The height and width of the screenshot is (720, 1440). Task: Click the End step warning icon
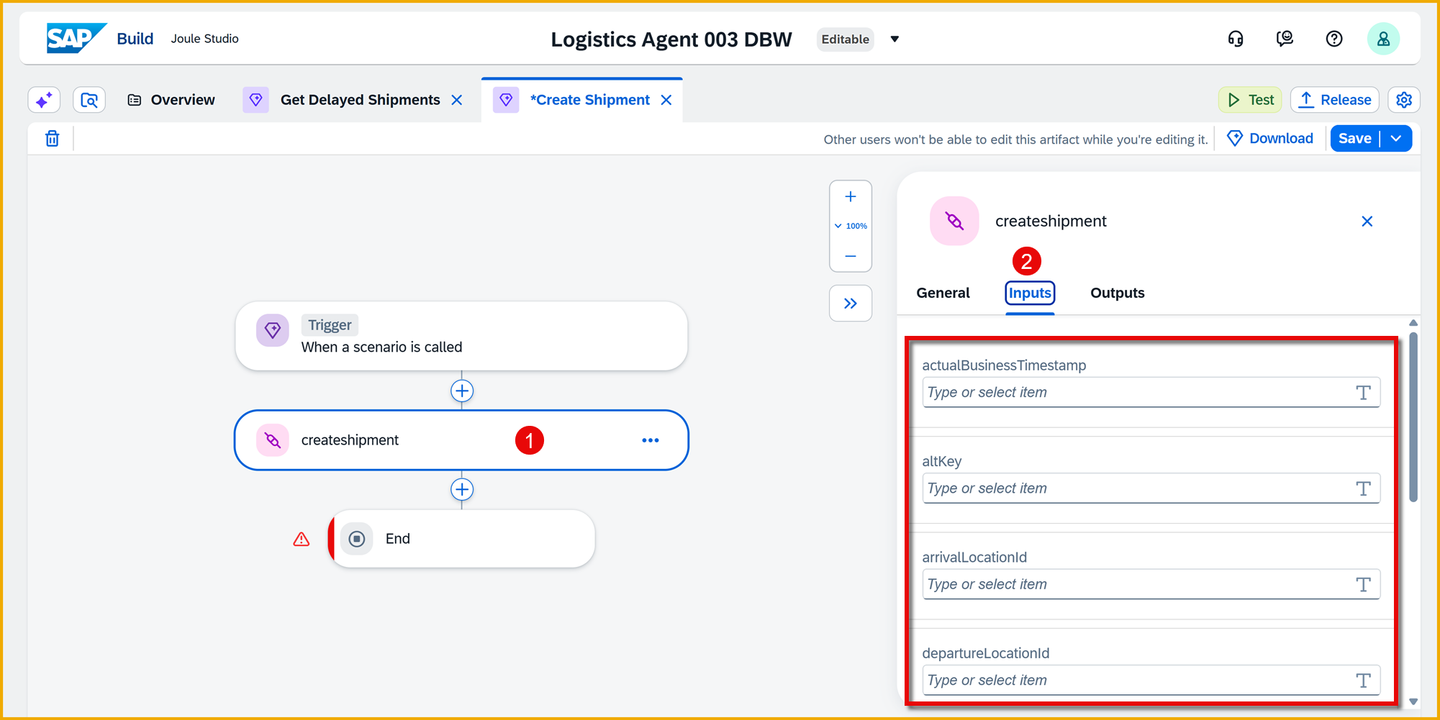click(301, 539)
